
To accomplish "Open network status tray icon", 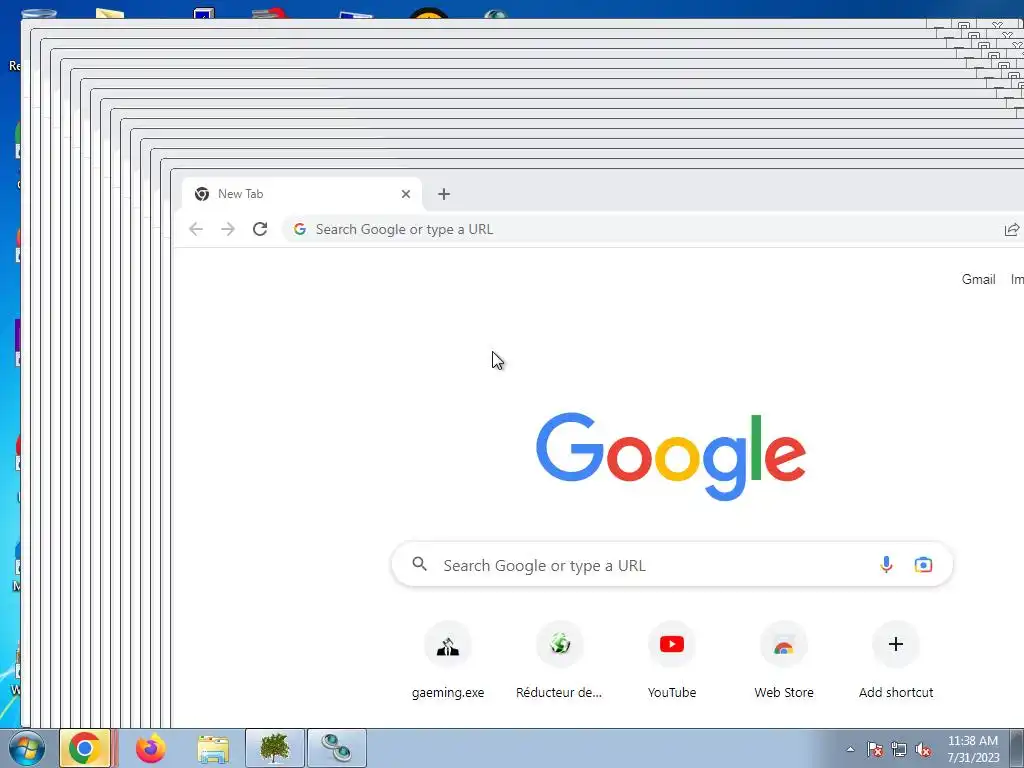I will [x=899, y=750].
